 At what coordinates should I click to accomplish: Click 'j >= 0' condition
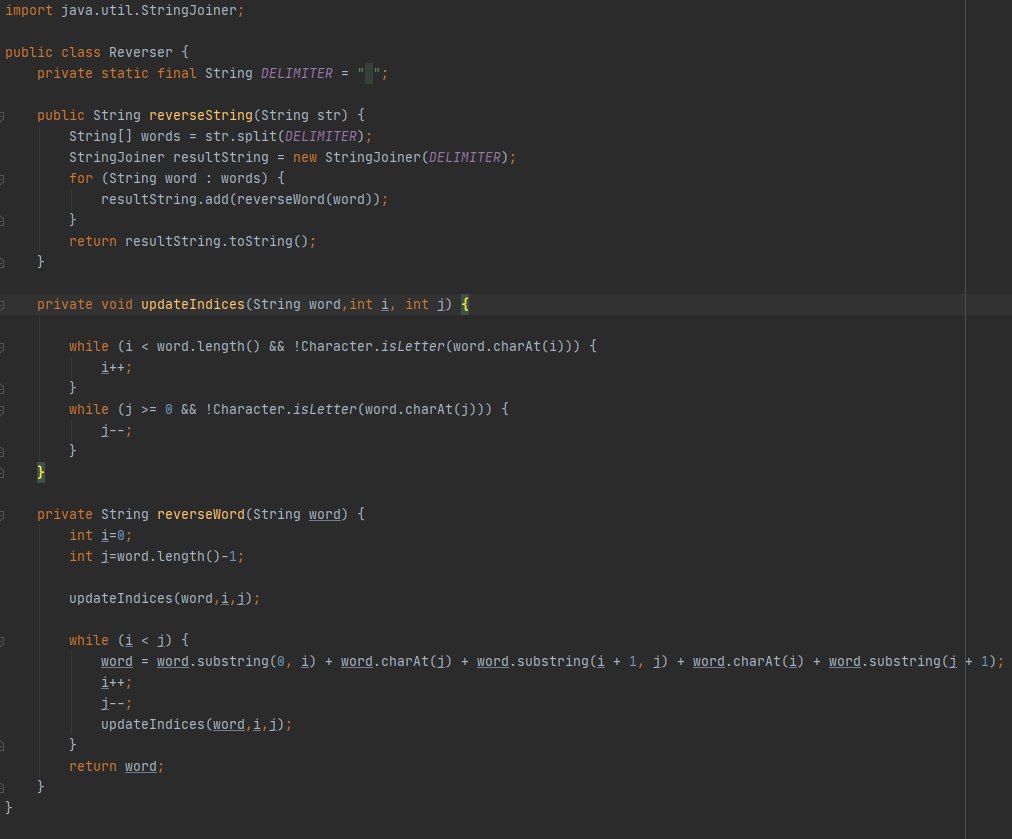click(x=148, y=410)
